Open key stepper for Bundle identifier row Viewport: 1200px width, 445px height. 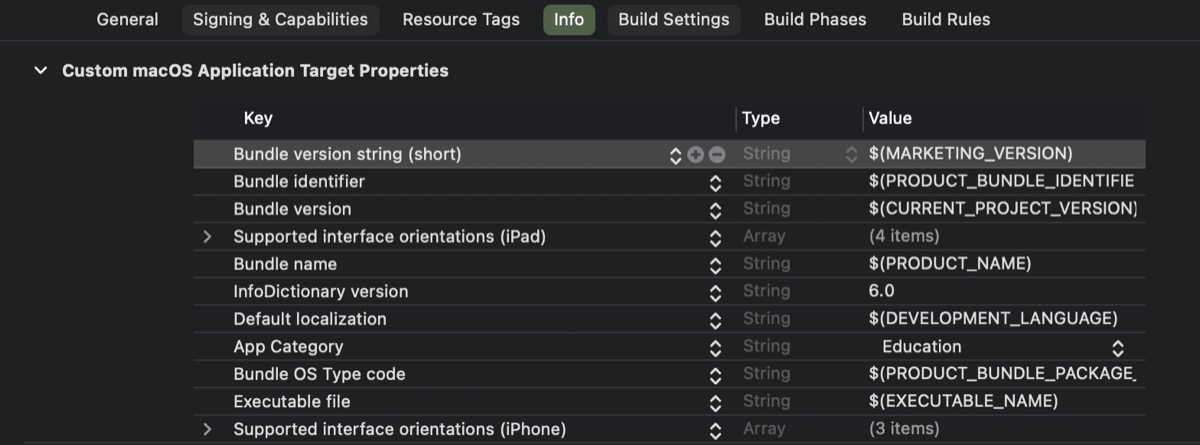coord(715,182)
